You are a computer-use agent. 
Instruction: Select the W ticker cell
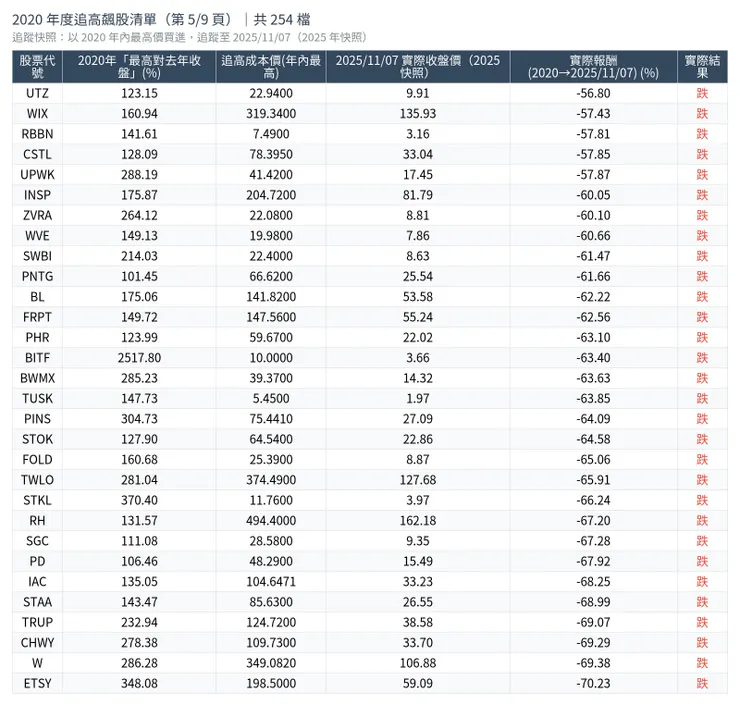(x=37, y=663)
